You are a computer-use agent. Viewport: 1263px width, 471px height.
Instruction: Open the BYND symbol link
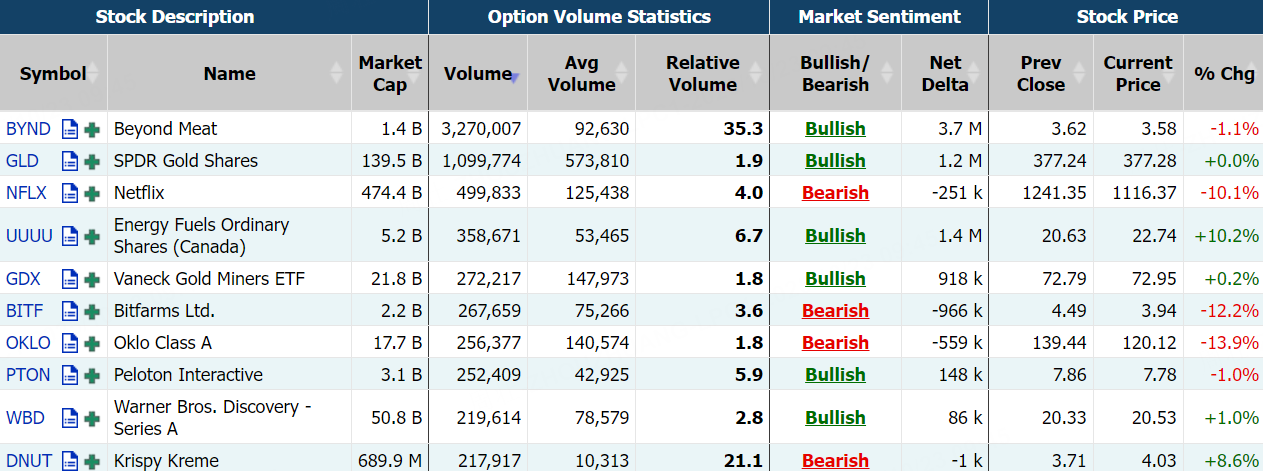coord(28,129)
